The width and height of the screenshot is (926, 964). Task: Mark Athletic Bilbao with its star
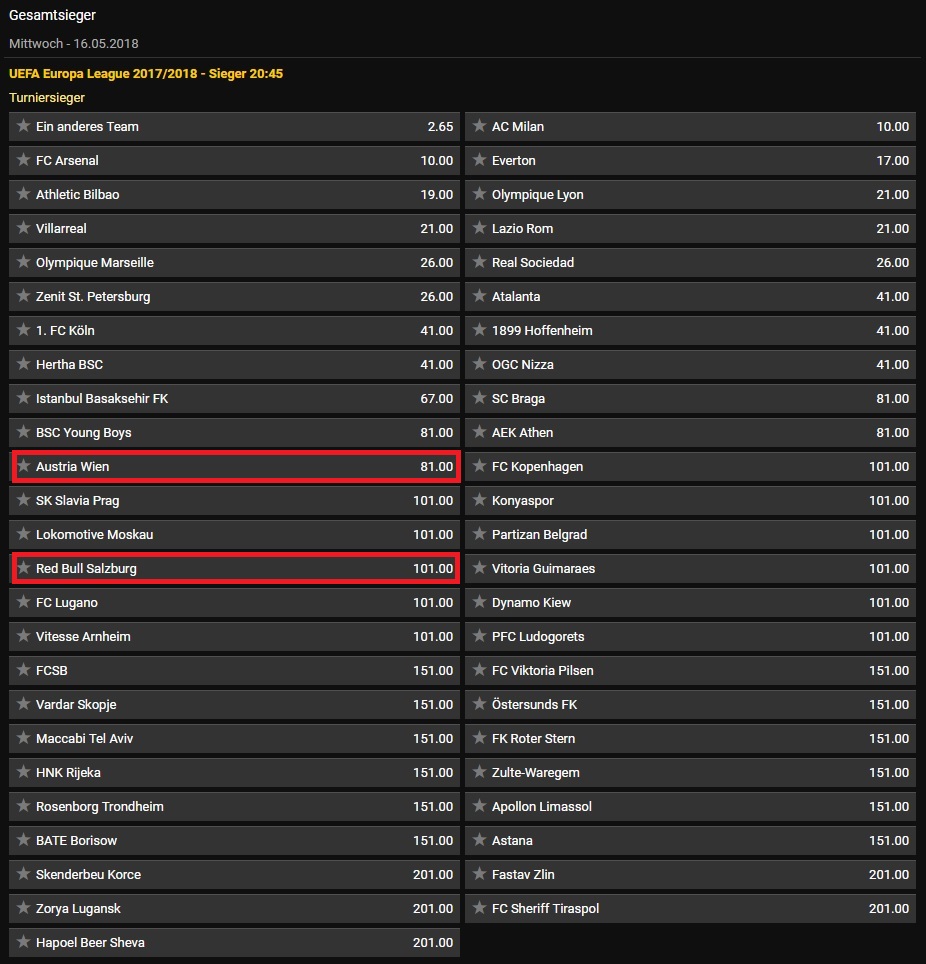pos(23,194)
